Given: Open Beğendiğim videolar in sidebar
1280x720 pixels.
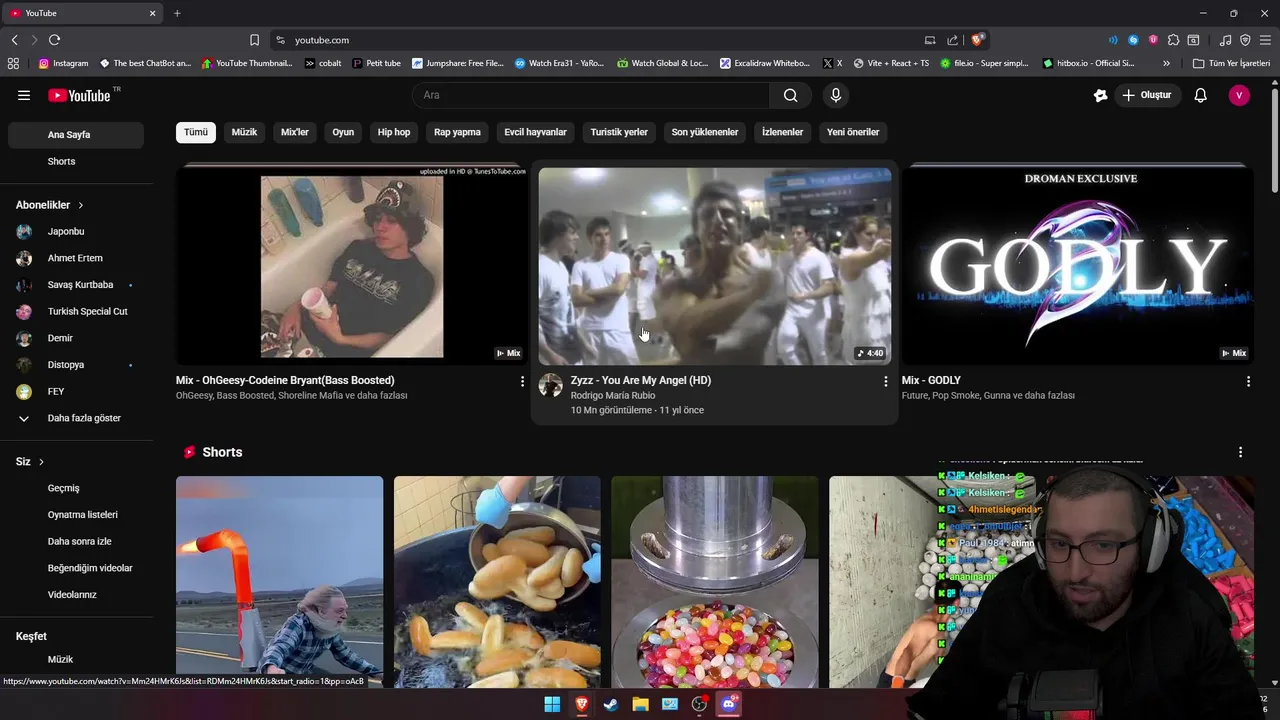Looking at the screenshot, I should pos(76,568).
